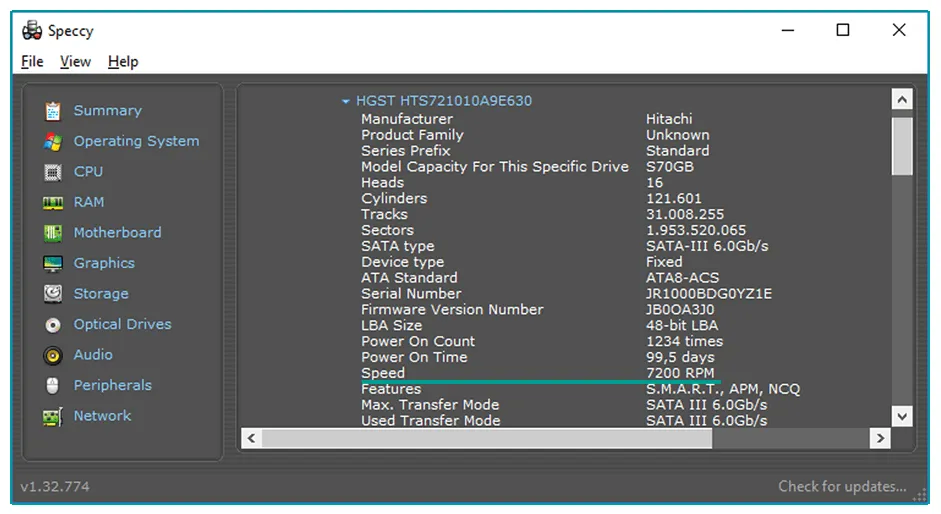Click the Motherboard icon in sidebar

point(53,233)
